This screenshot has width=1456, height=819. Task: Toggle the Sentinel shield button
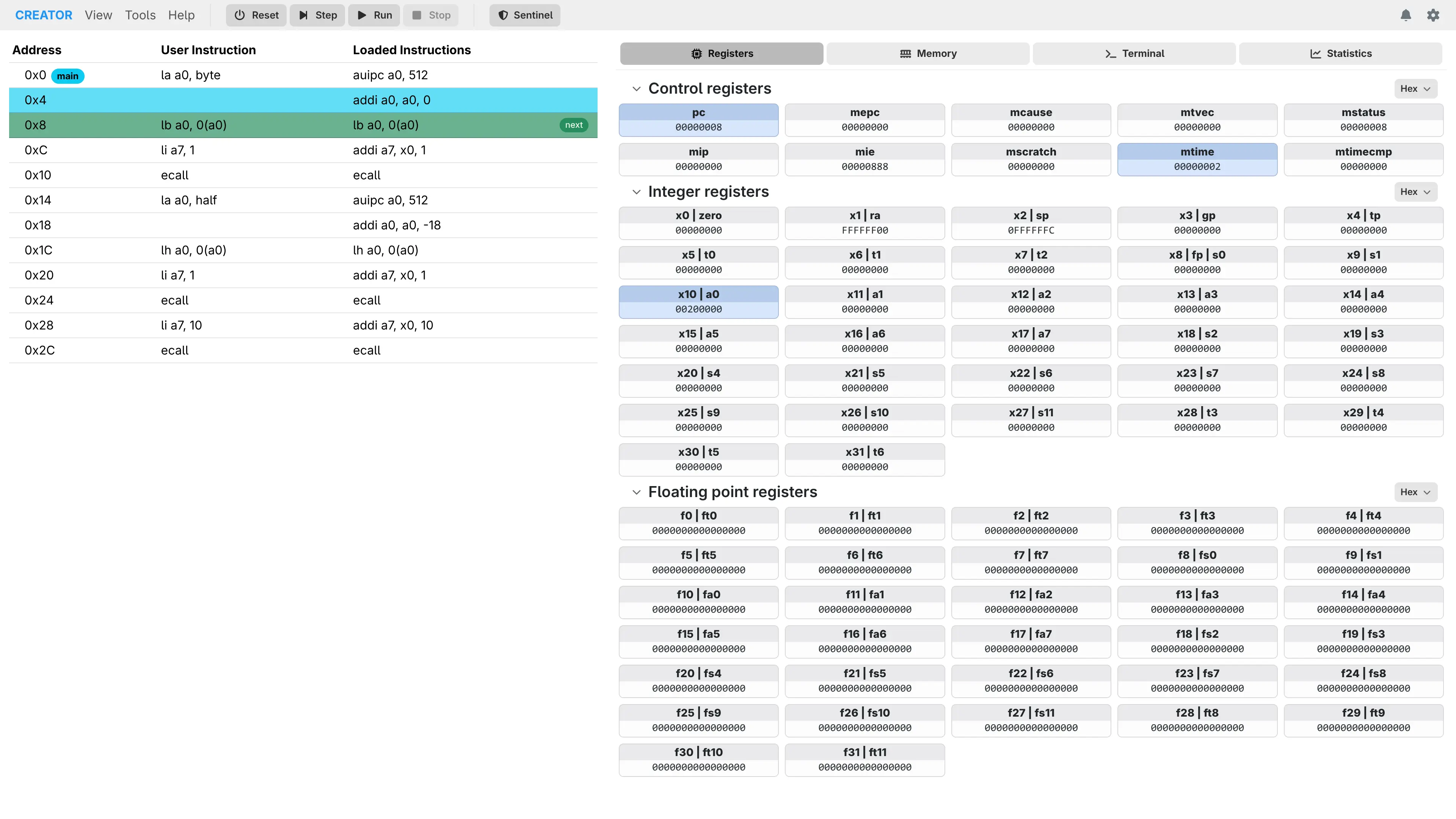524,15
